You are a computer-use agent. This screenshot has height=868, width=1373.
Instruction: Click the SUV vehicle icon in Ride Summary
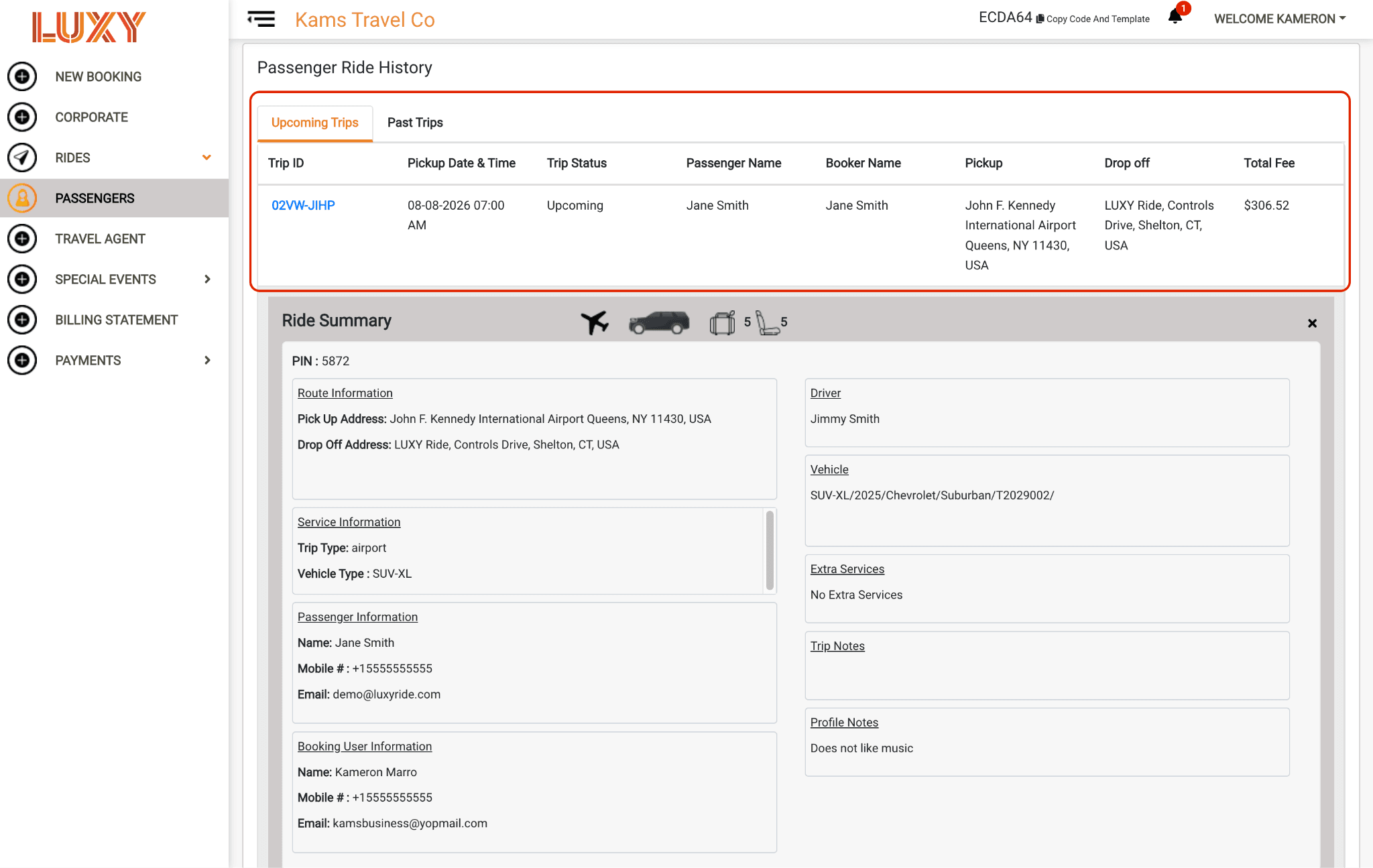point(659,322)
